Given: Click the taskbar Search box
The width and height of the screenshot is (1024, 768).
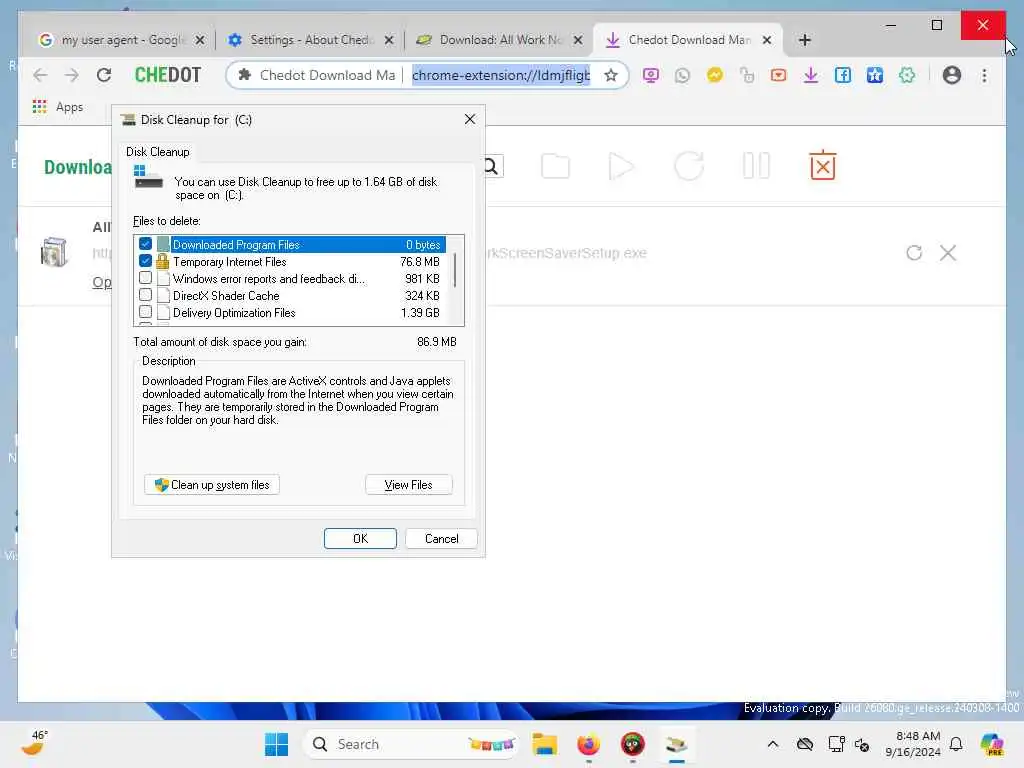Looking at the screenshot, I should click(411, 744).
